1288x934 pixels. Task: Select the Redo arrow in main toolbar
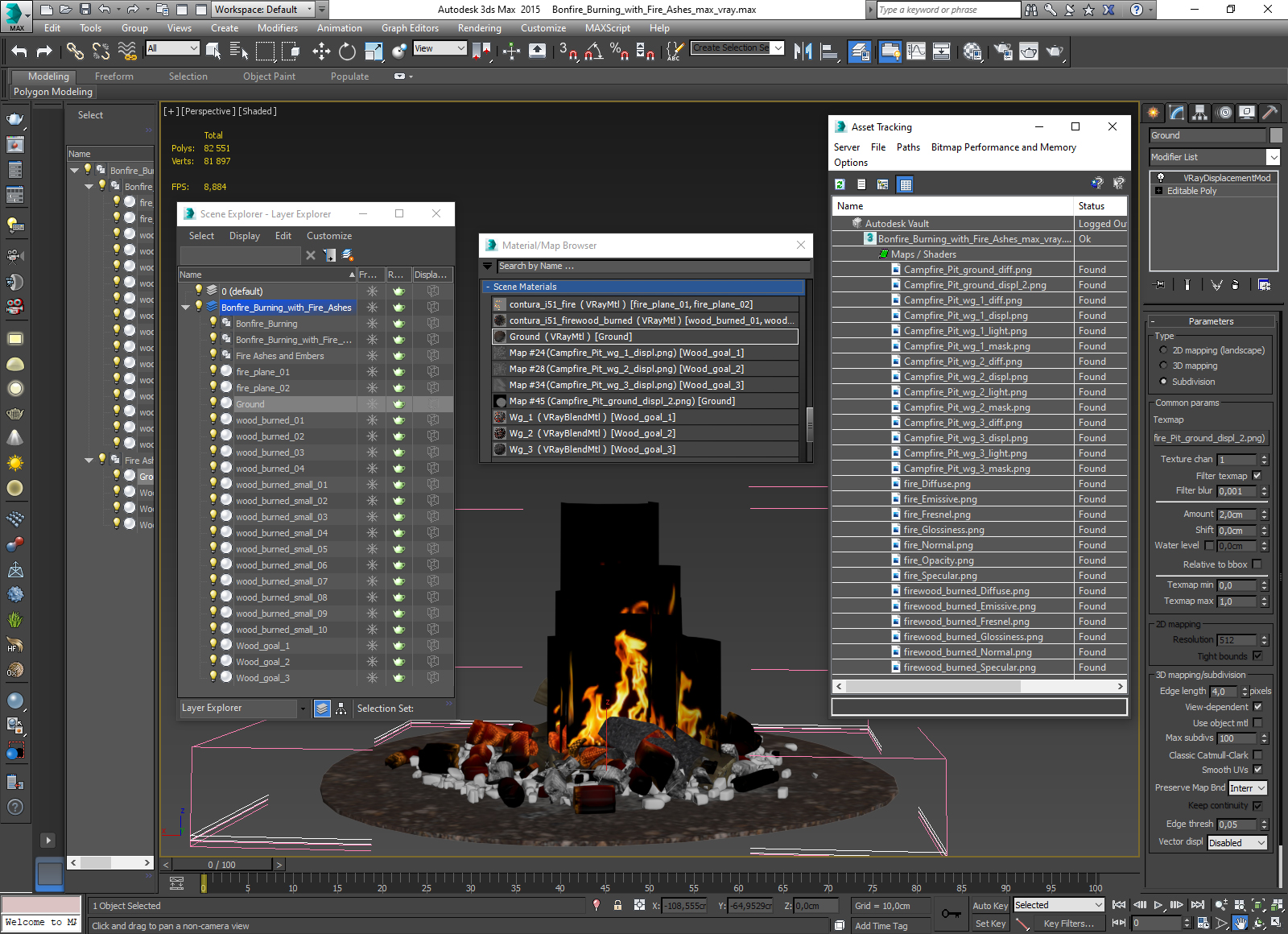click(44, 52)
